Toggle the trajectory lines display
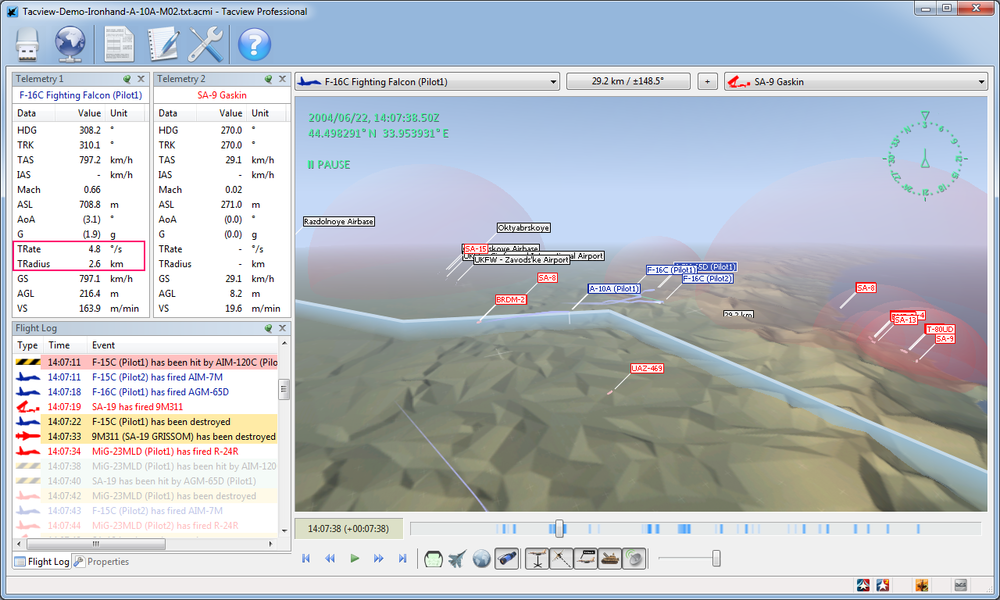Image resolution: width=1000 pixels, height=600 pixels. click(x=561, y=559)
